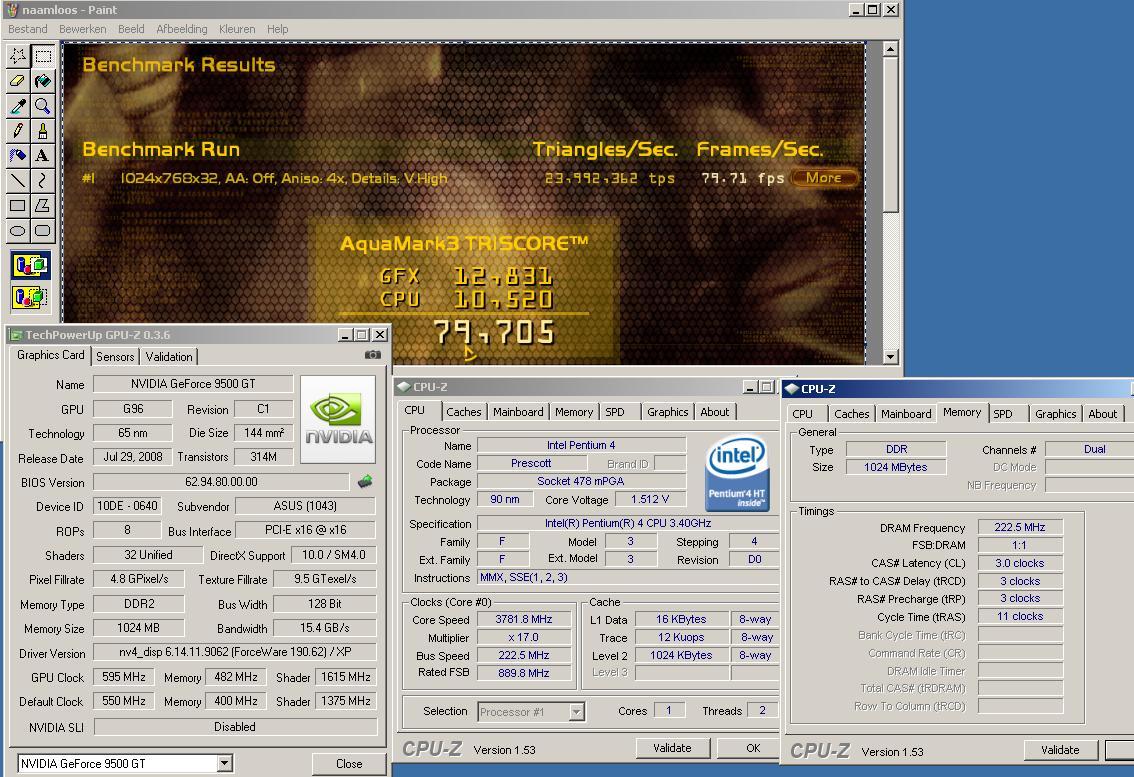Open the CPU tab in right CPU-Z window
1134x777 pixels.
[x=802, y=414]
